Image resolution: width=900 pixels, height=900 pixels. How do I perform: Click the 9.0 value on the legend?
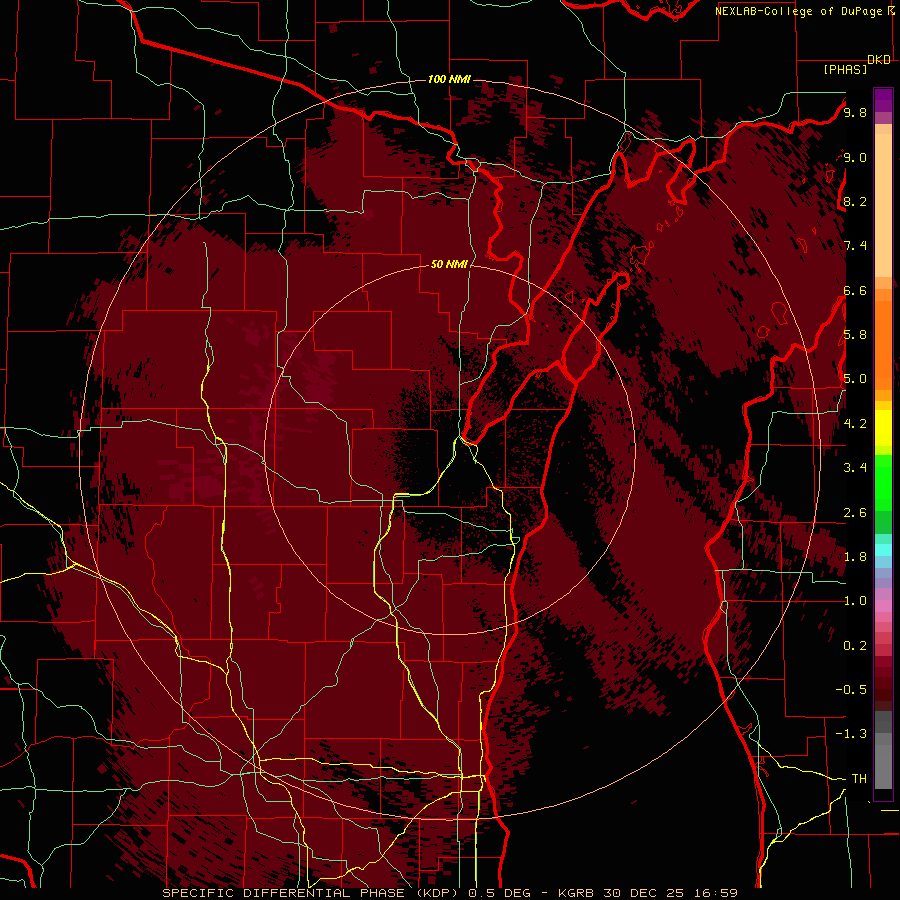tap(855, 158)
